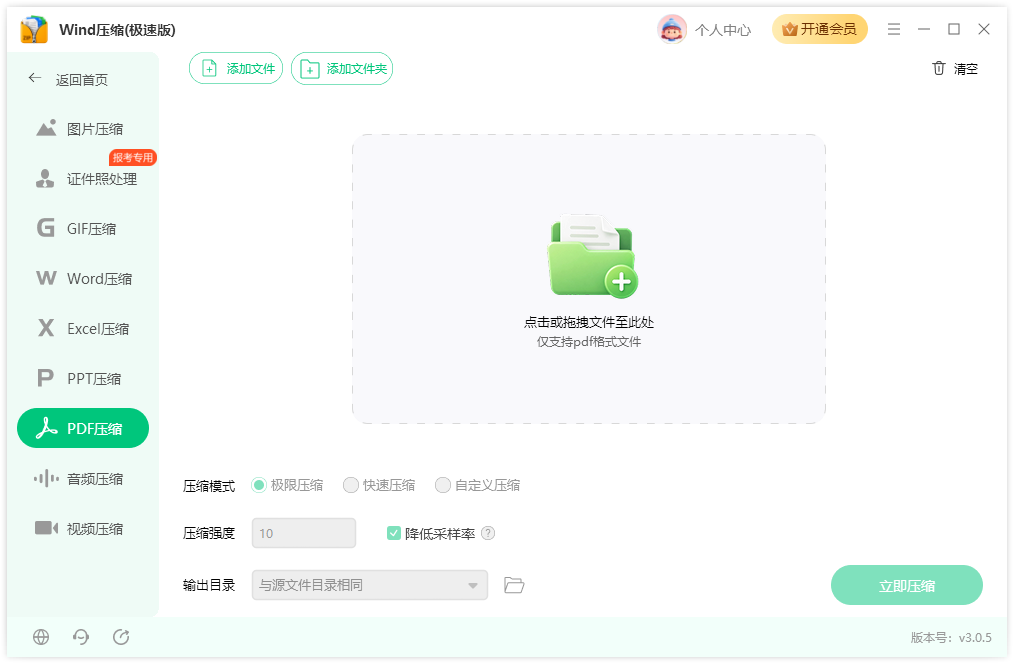Select the 快速压缩 radio button
Image resolution: width=1014 pixels, height=664 pixels.
click(351, 485)
